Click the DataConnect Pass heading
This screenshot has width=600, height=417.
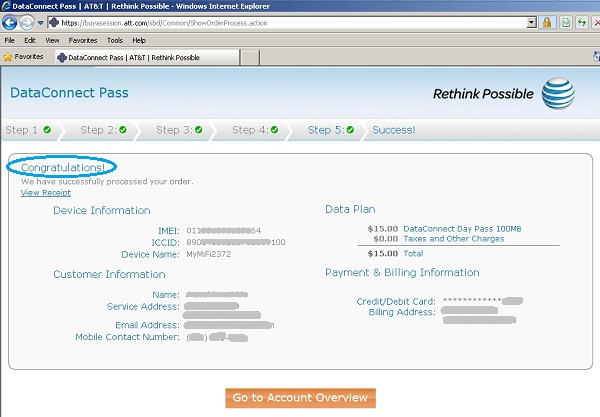tap(69, 93)
